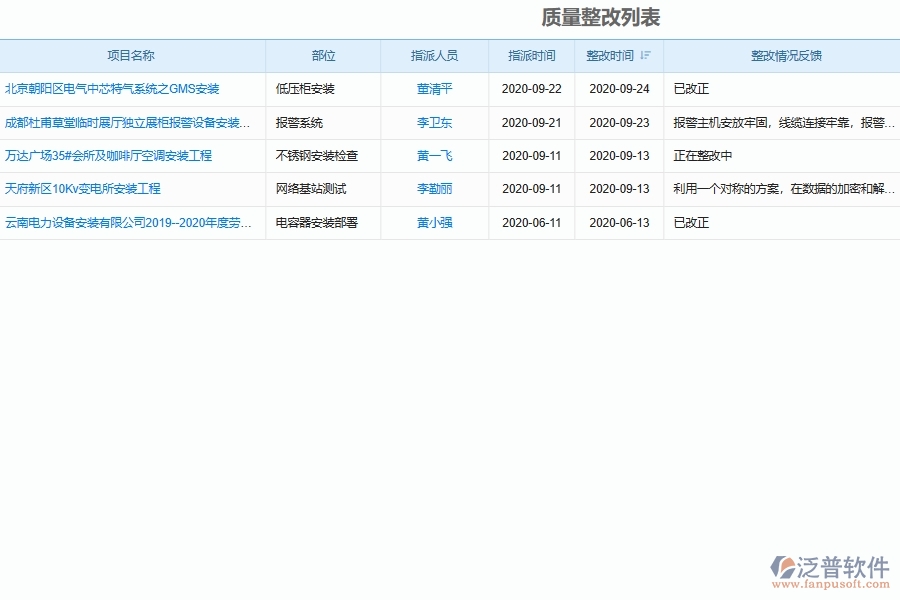Click the 项目名称 column header
Viewport: 900px width, 600px height.
pyautogui.click(x=133, y=56)
